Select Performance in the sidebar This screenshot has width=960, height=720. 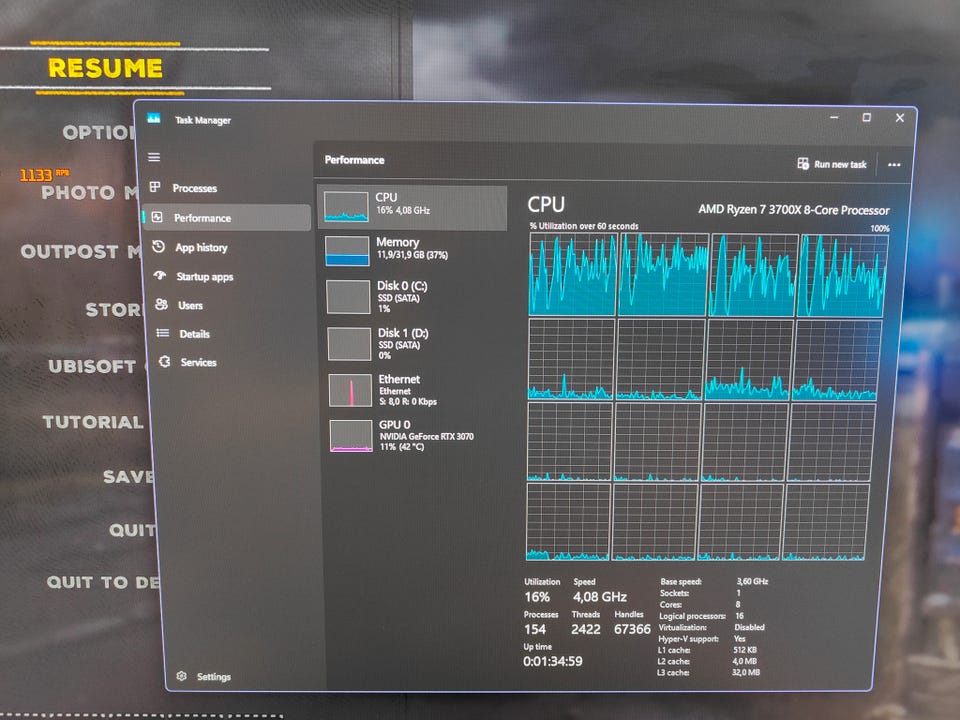227,217
